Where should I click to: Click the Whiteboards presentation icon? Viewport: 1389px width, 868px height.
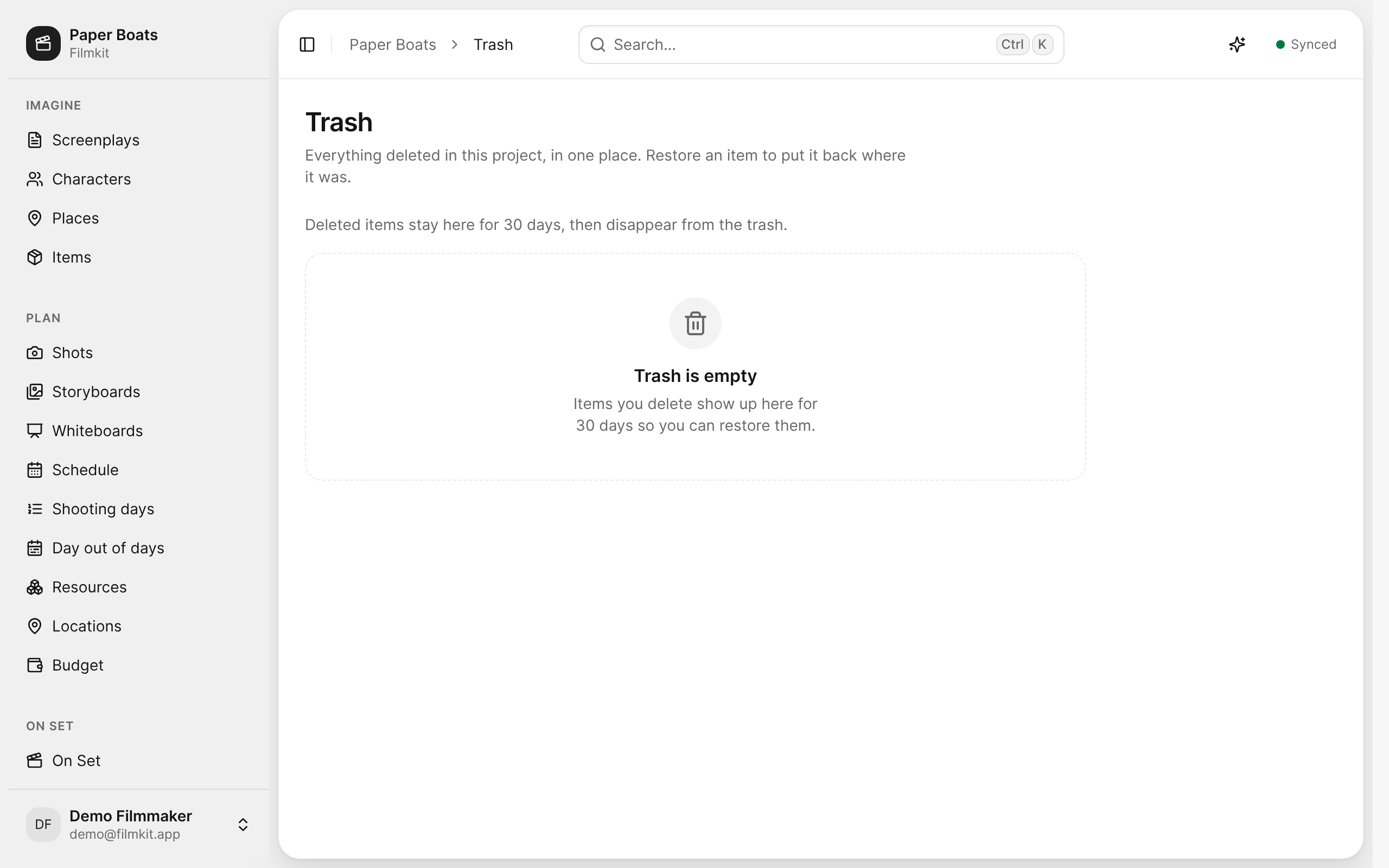pyautogui.click(x=34, y=431)
